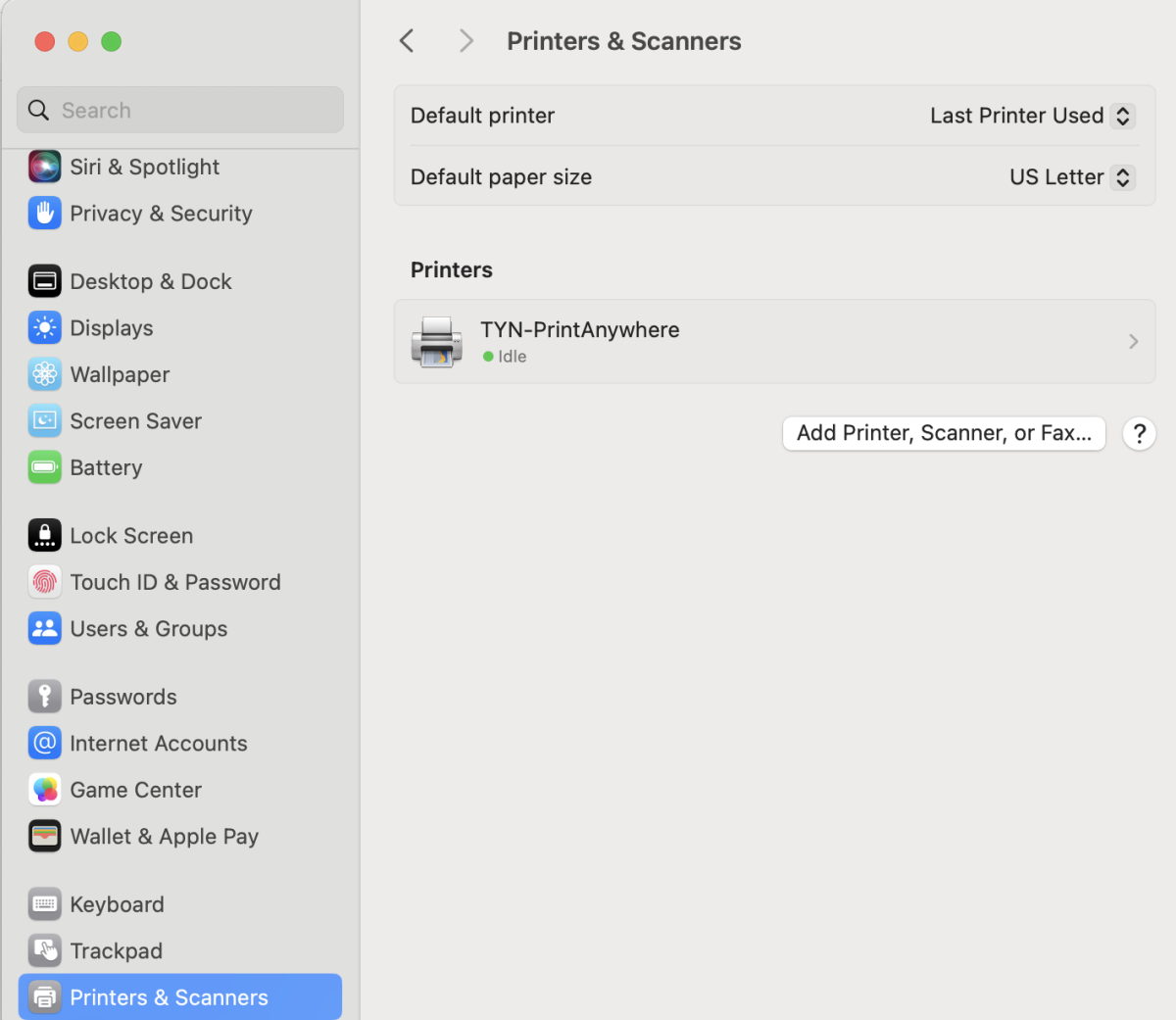
Task: Click the Displays sun icon
Action: [x=44, y=328]
